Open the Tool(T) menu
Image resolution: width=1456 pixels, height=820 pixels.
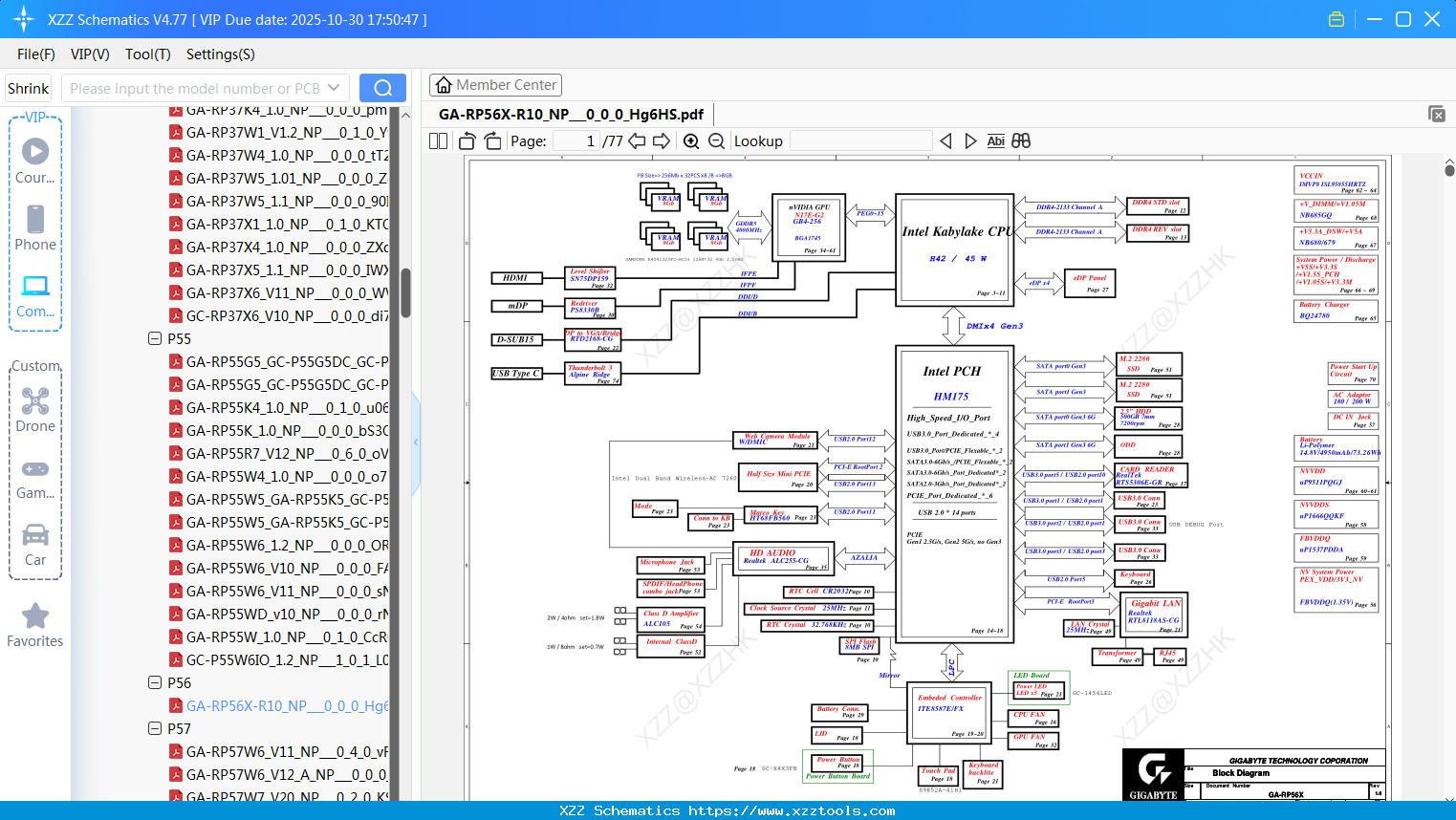point(147,54)
